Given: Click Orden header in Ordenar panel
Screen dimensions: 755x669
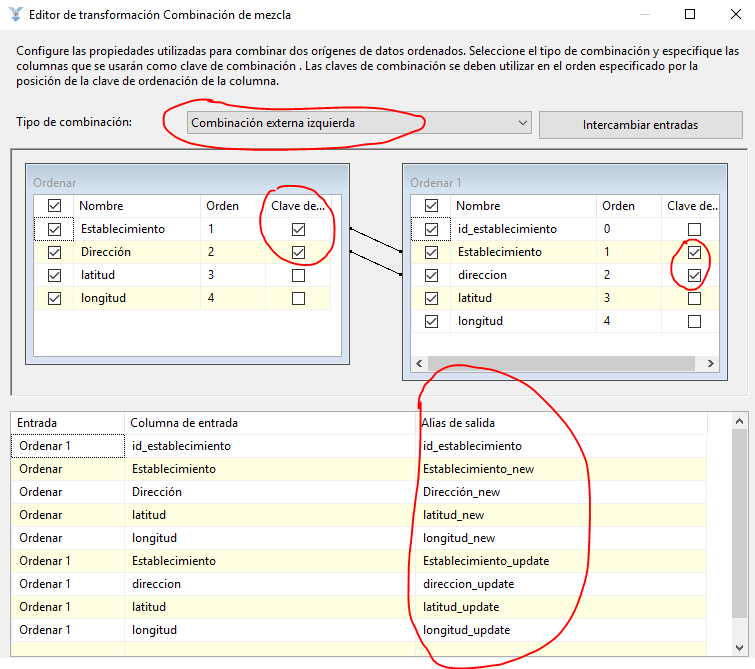Looking at the screenshot, I should coord(232,206).
